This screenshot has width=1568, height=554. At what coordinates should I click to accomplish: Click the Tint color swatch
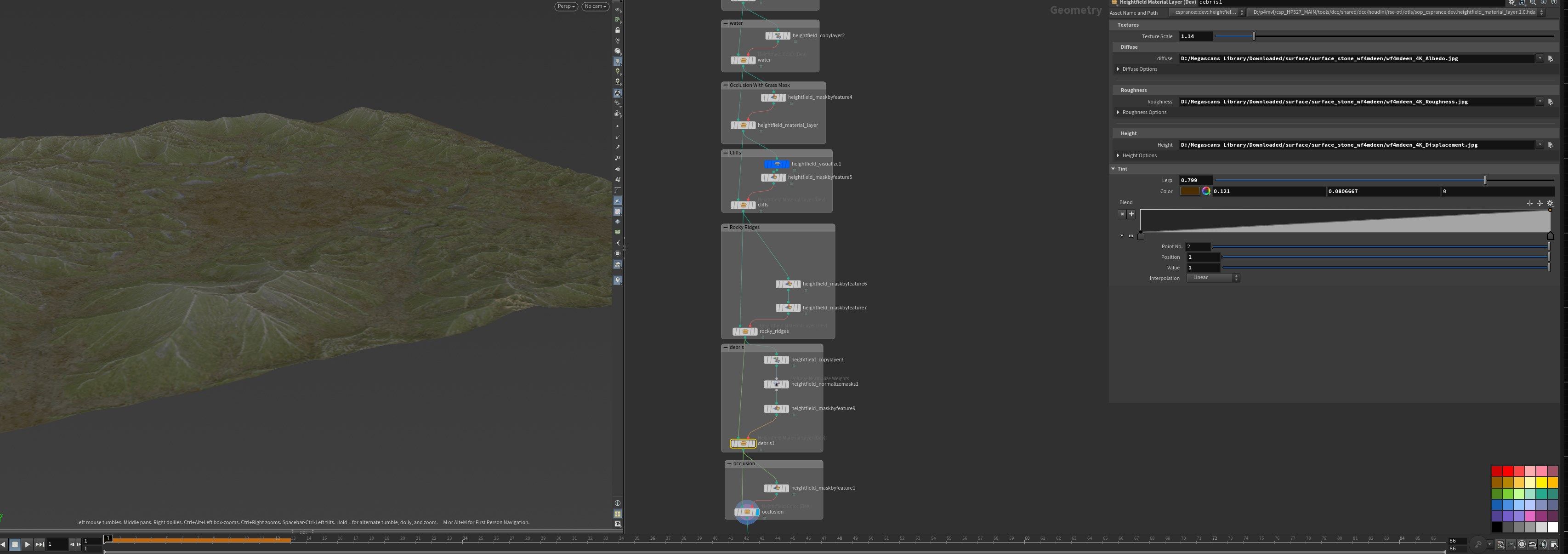tap(1190, 190)
